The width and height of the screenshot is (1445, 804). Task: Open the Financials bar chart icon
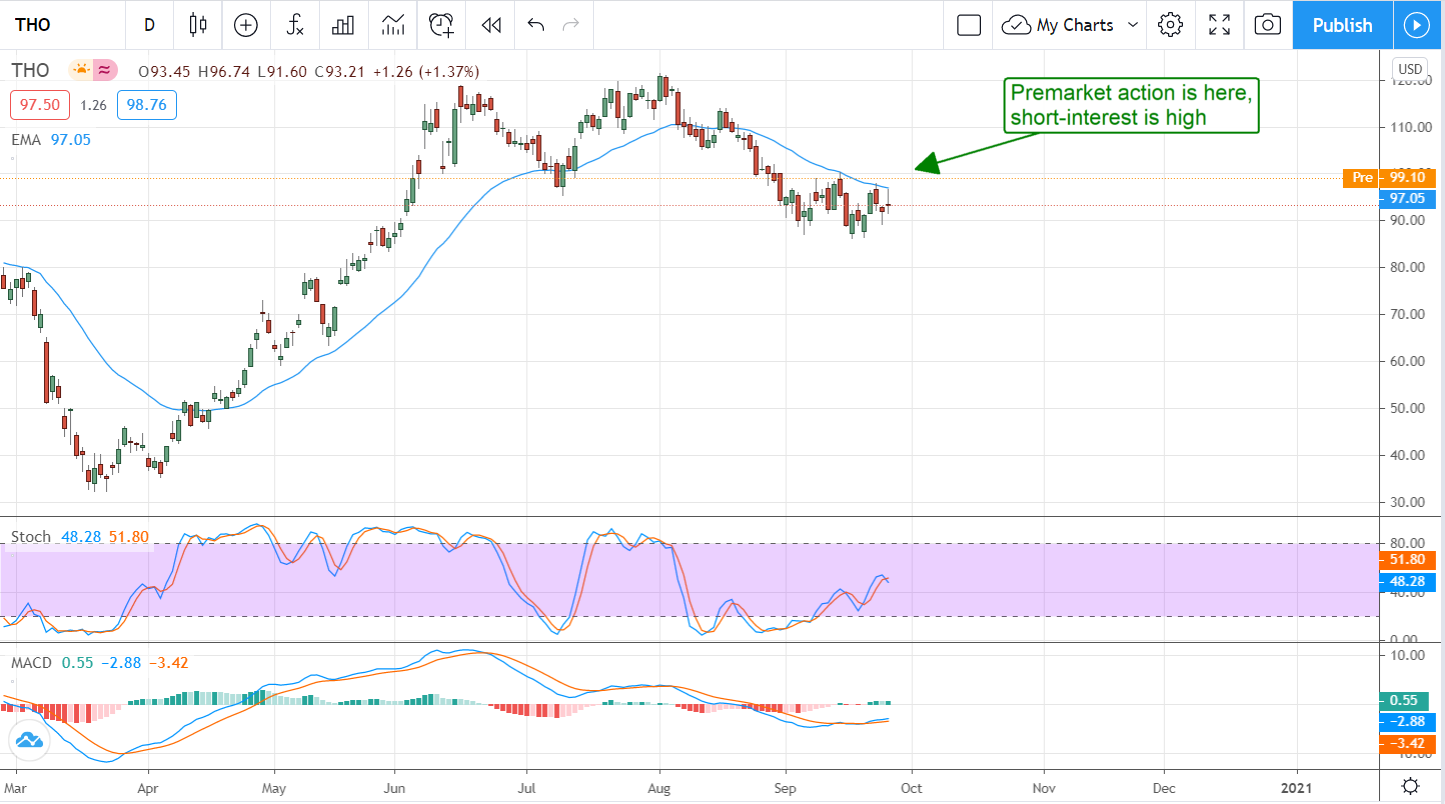tap(343, 25)
